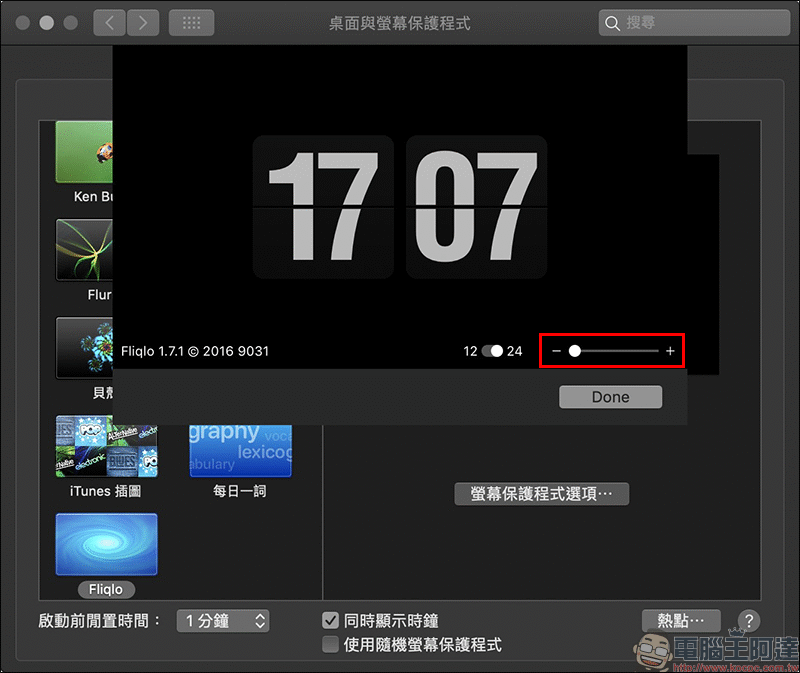
Task: Open the 熱點 hot corners button
Action: click(x=681, y=621)
